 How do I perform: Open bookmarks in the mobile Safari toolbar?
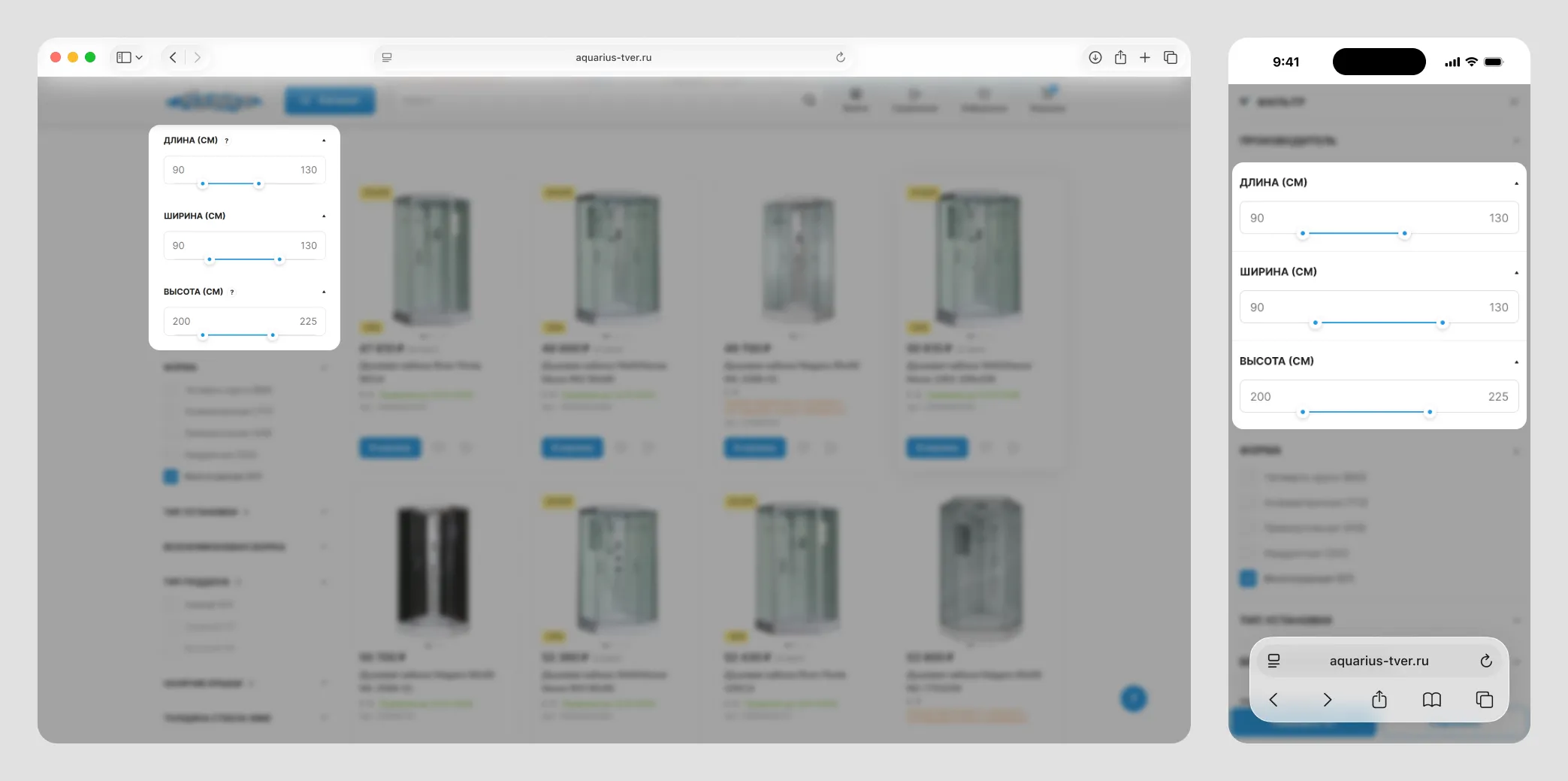(1431, 700)
